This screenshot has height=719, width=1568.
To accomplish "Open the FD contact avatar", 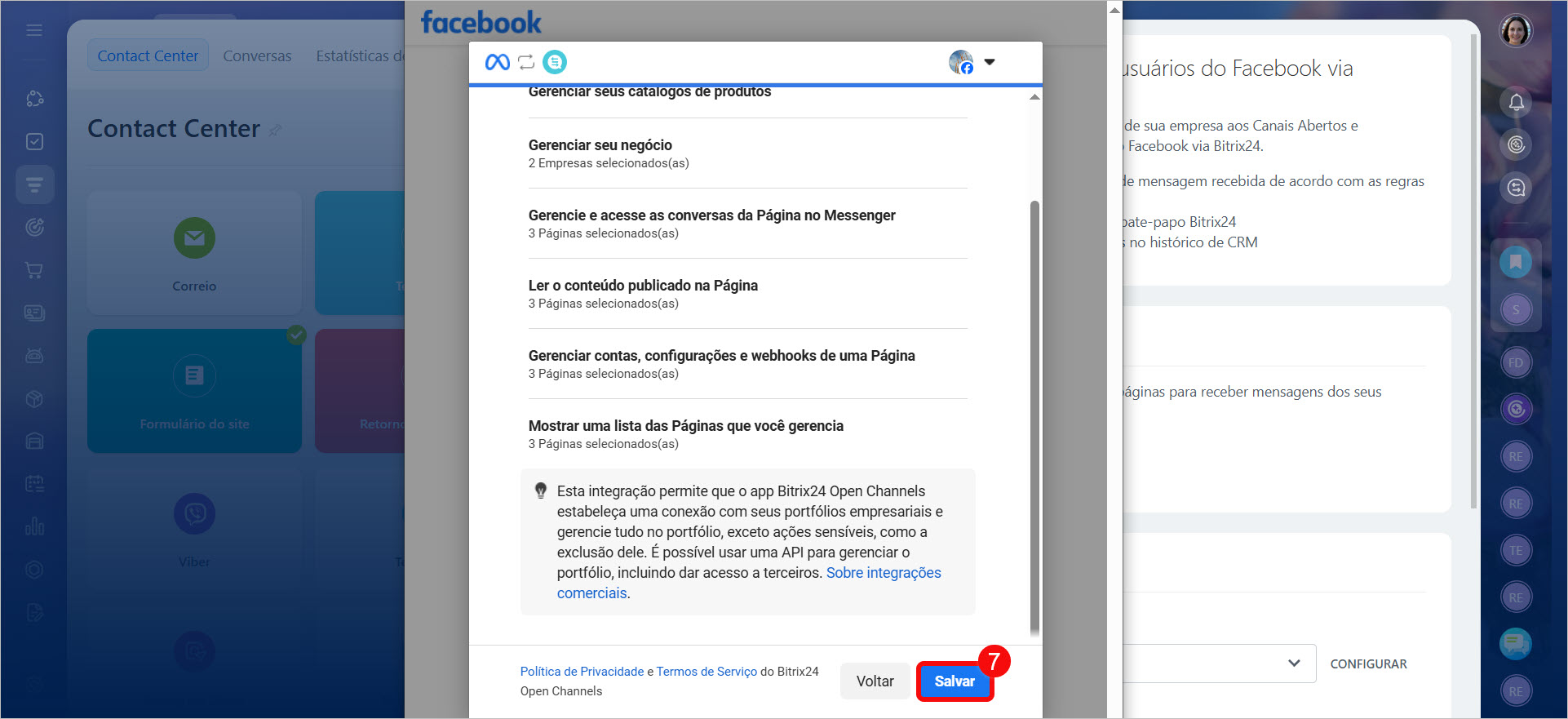I will point(1516,362).
